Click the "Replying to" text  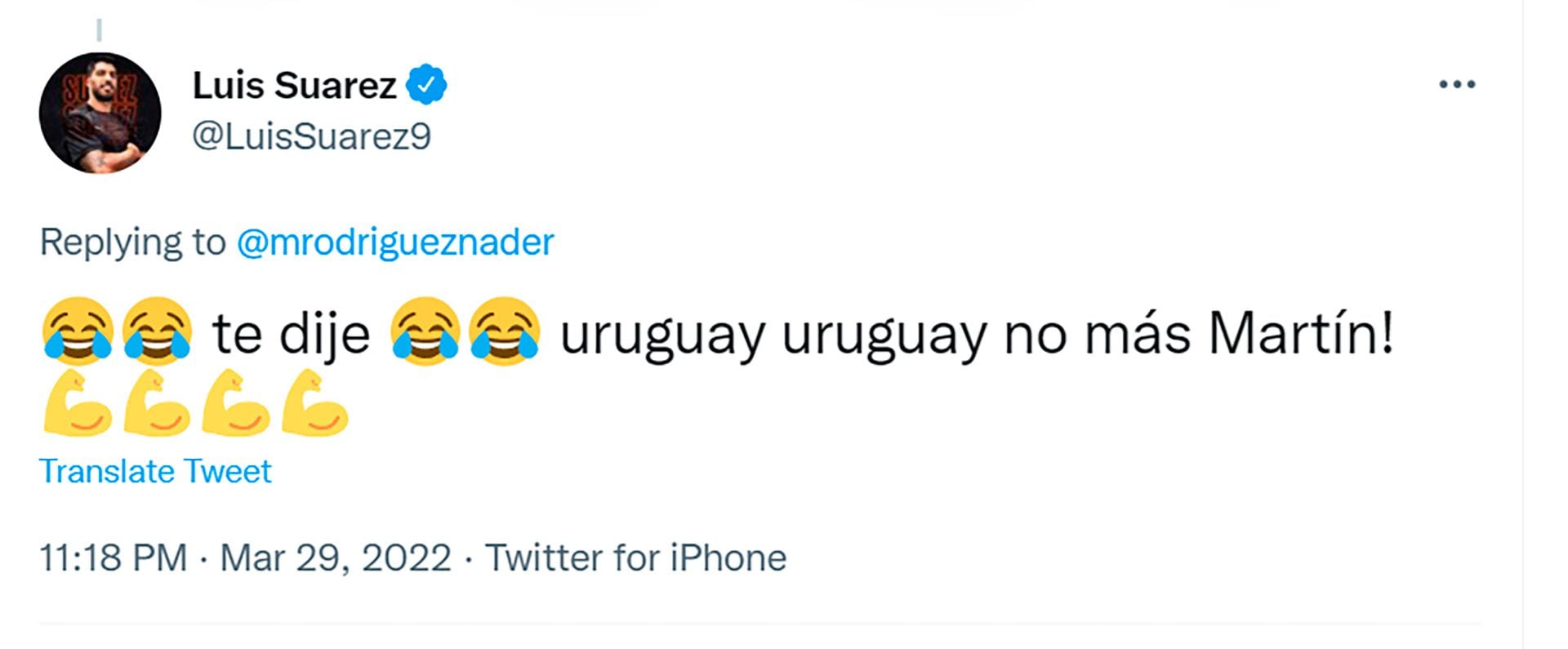point(132,242)
